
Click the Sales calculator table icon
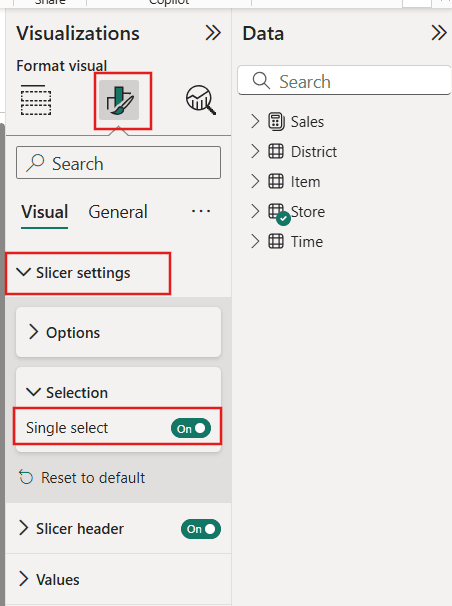click(x=276, y=122)
